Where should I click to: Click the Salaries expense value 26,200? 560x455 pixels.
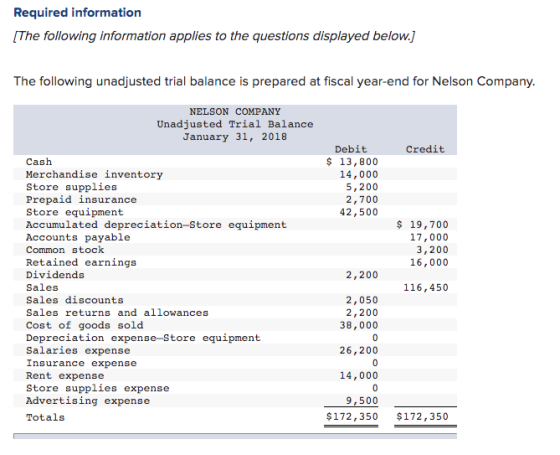pyautogui.click(x=359, y=350)
